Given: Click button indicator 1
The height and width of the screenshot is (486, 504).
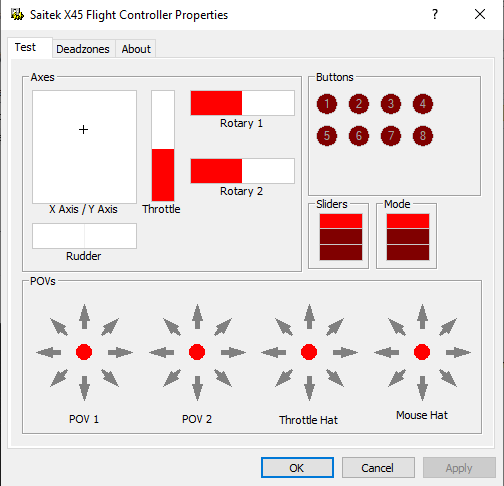Looking at the screenshot, I should (327, 104).
